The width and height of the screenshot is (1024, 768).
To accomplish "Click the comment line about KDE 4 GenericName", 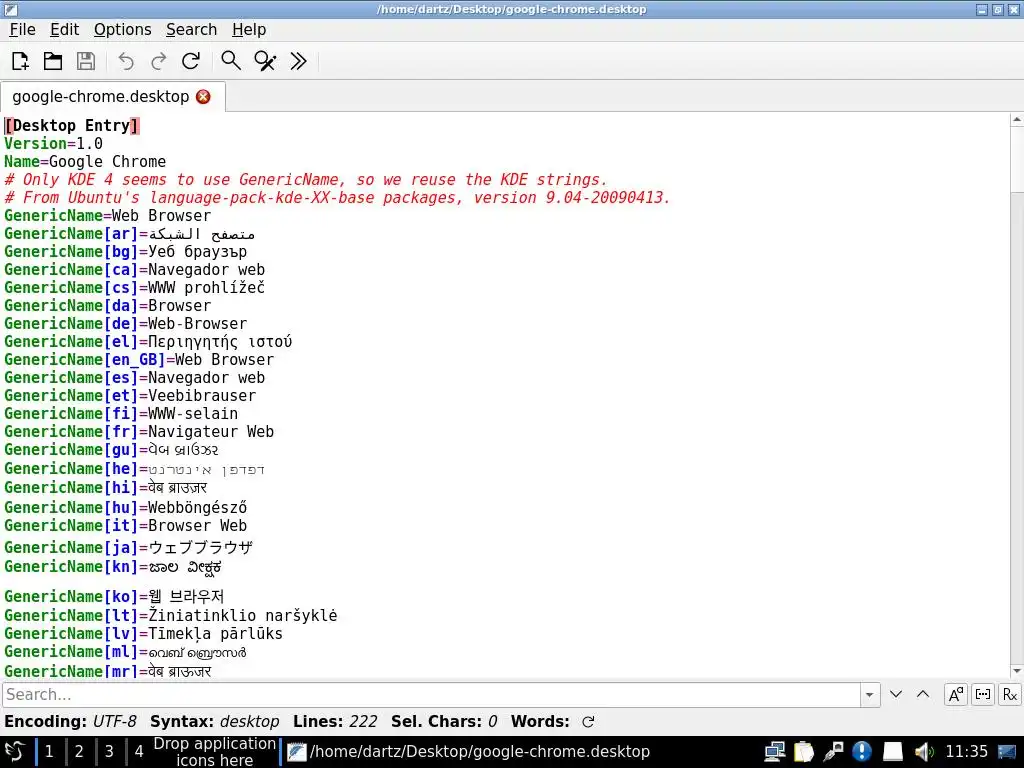I will 306,180.
